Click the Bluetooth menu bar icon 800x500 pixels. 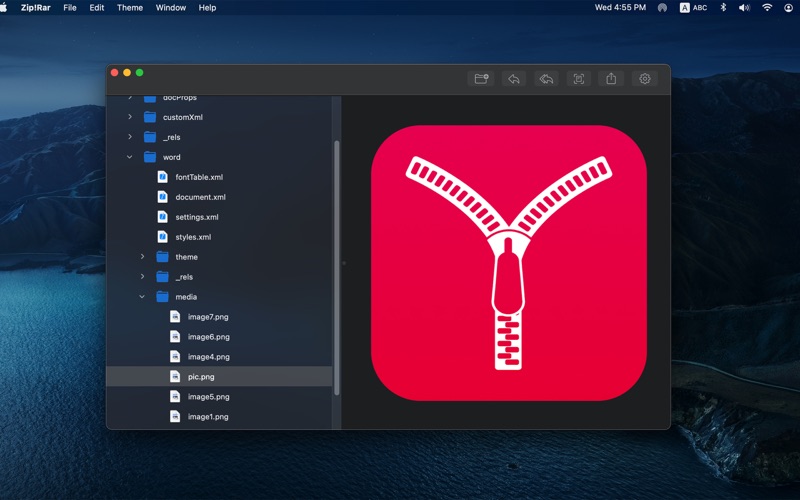pos(723,7)
